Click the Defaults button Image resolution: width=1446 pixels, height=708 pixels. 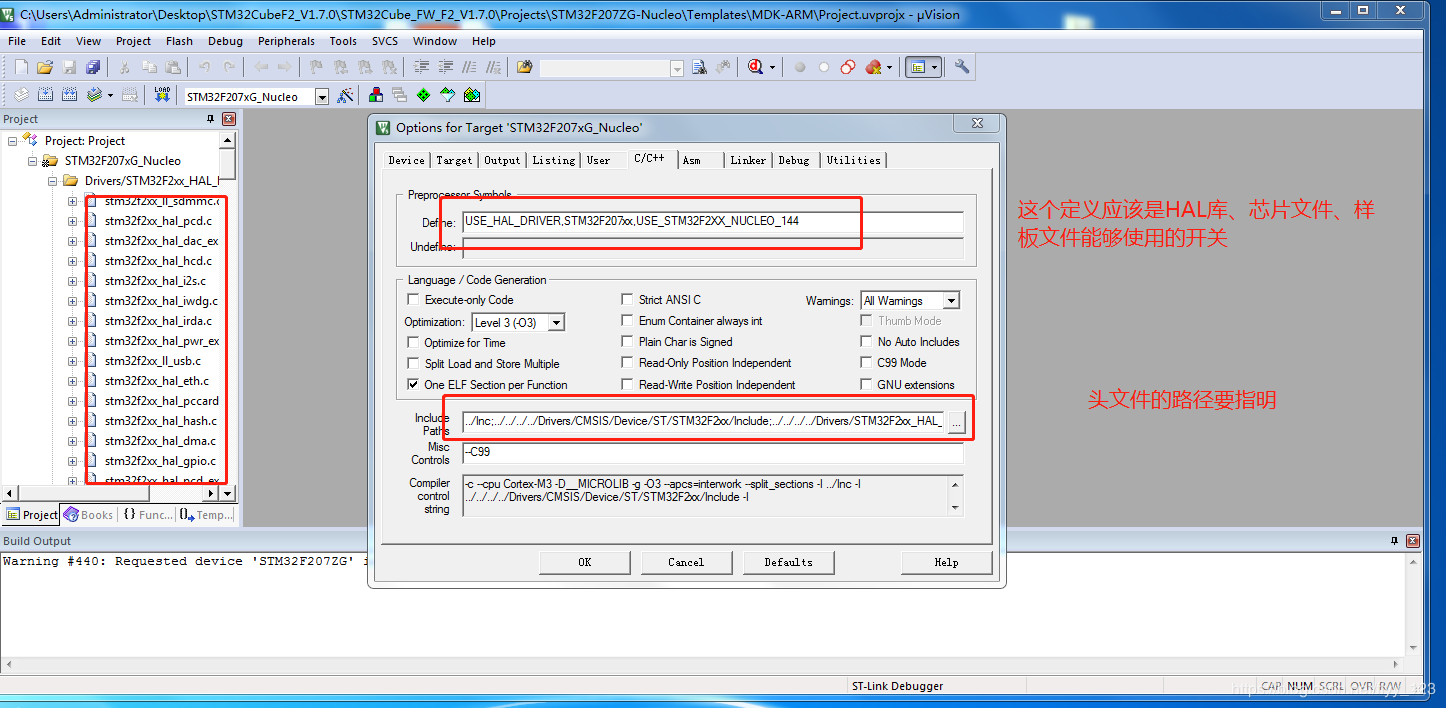[788, 562]
